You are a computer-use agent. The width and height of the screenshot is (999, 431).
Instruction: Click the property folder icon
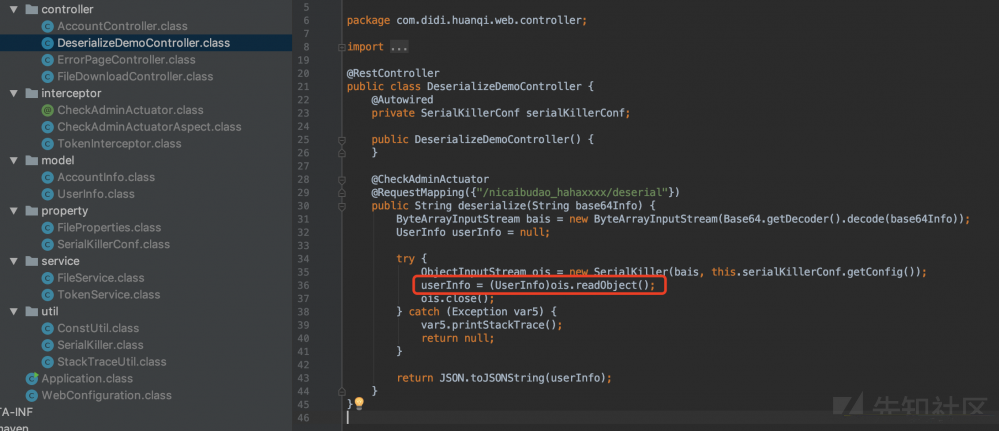[31, 211]
